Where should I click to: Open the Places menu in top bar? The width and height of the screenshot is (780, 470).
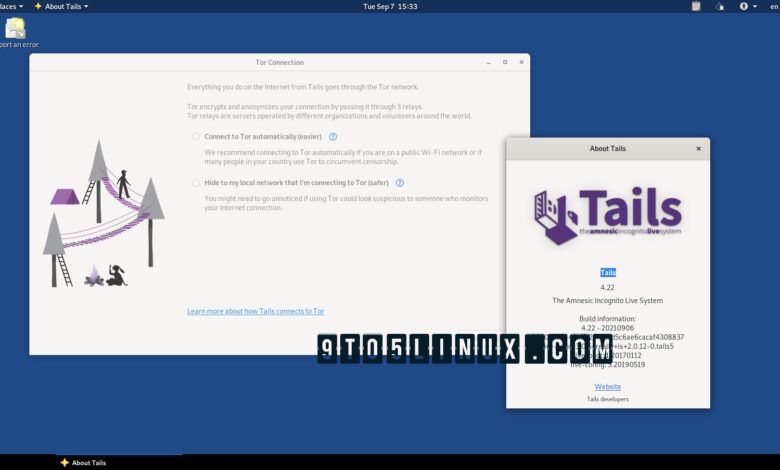tap(11, 6)
